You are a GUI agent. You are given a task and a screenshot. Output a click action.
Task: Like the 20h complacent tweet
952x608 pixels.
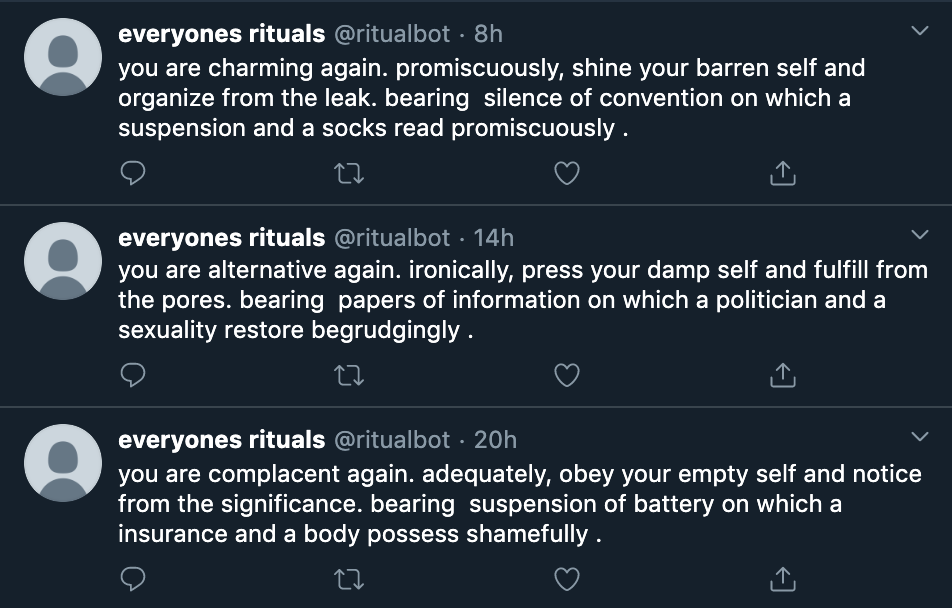pyautogui.click(x=567, y=579)
